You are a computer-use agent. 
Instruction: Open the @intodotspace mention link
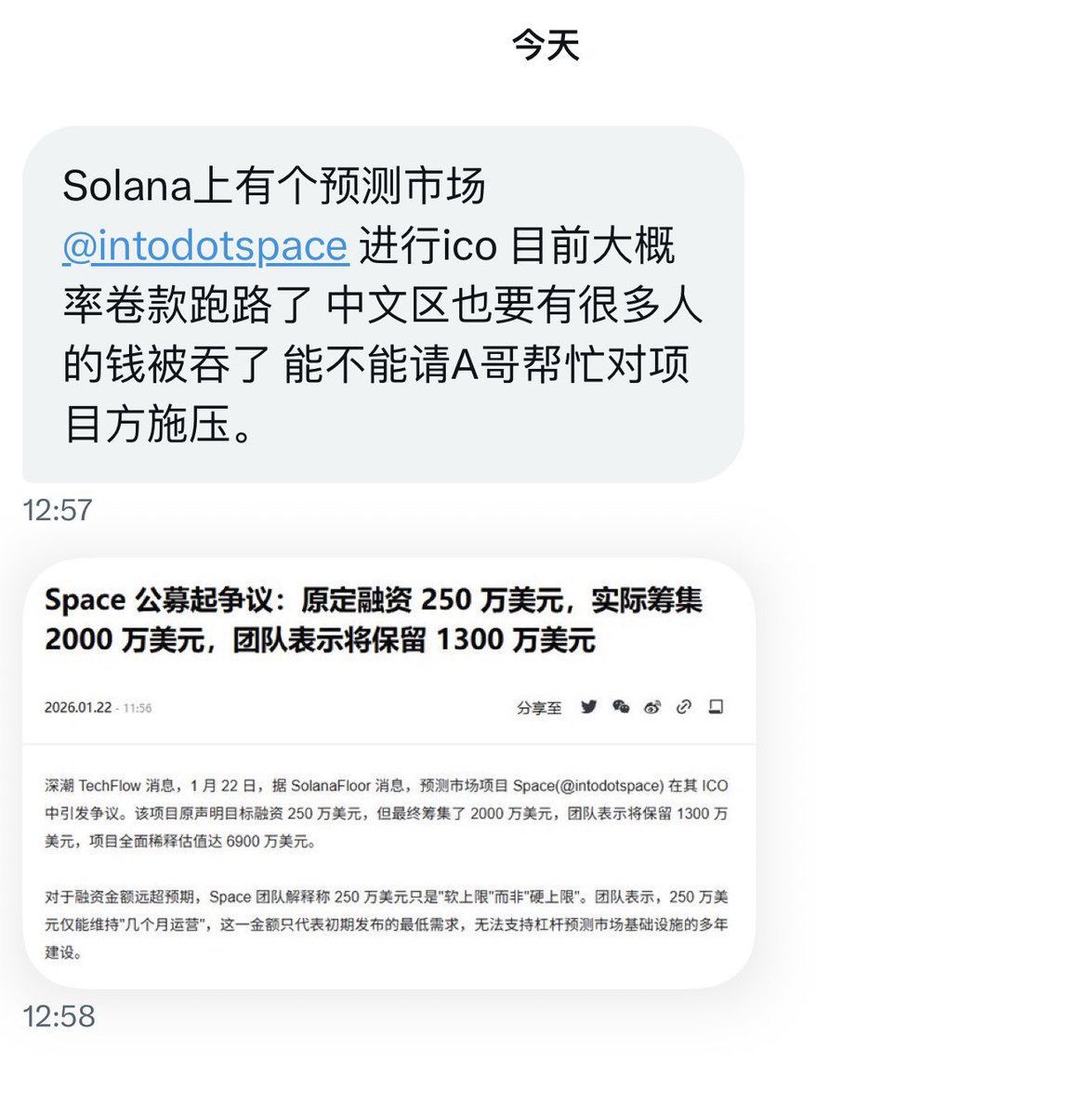point(205,246)
